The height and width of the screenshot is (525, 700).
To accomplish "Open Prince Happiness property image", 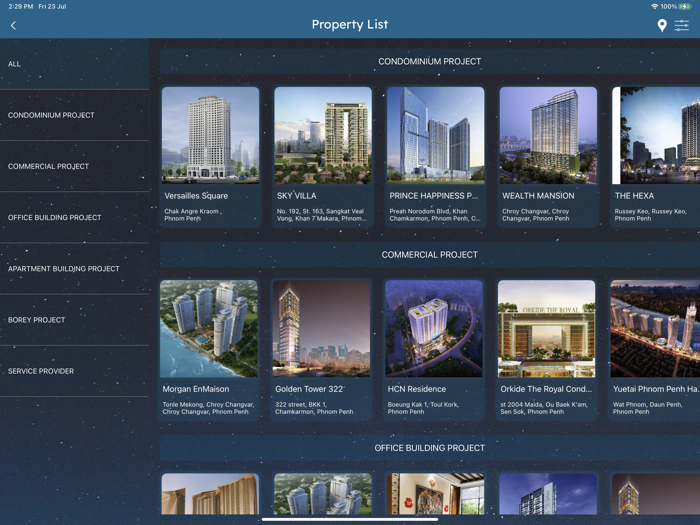I will 435,135.
